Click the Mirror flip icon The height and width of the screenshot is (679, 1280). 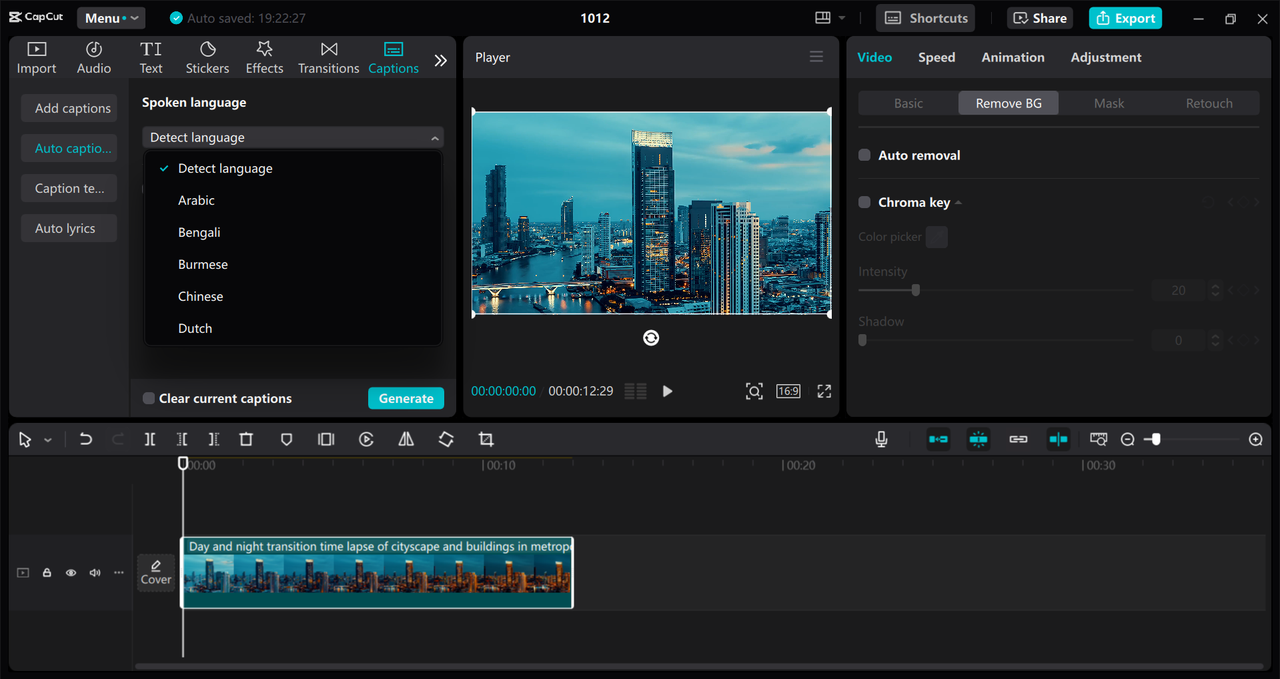pyautogui.click(x=406, y=439)
